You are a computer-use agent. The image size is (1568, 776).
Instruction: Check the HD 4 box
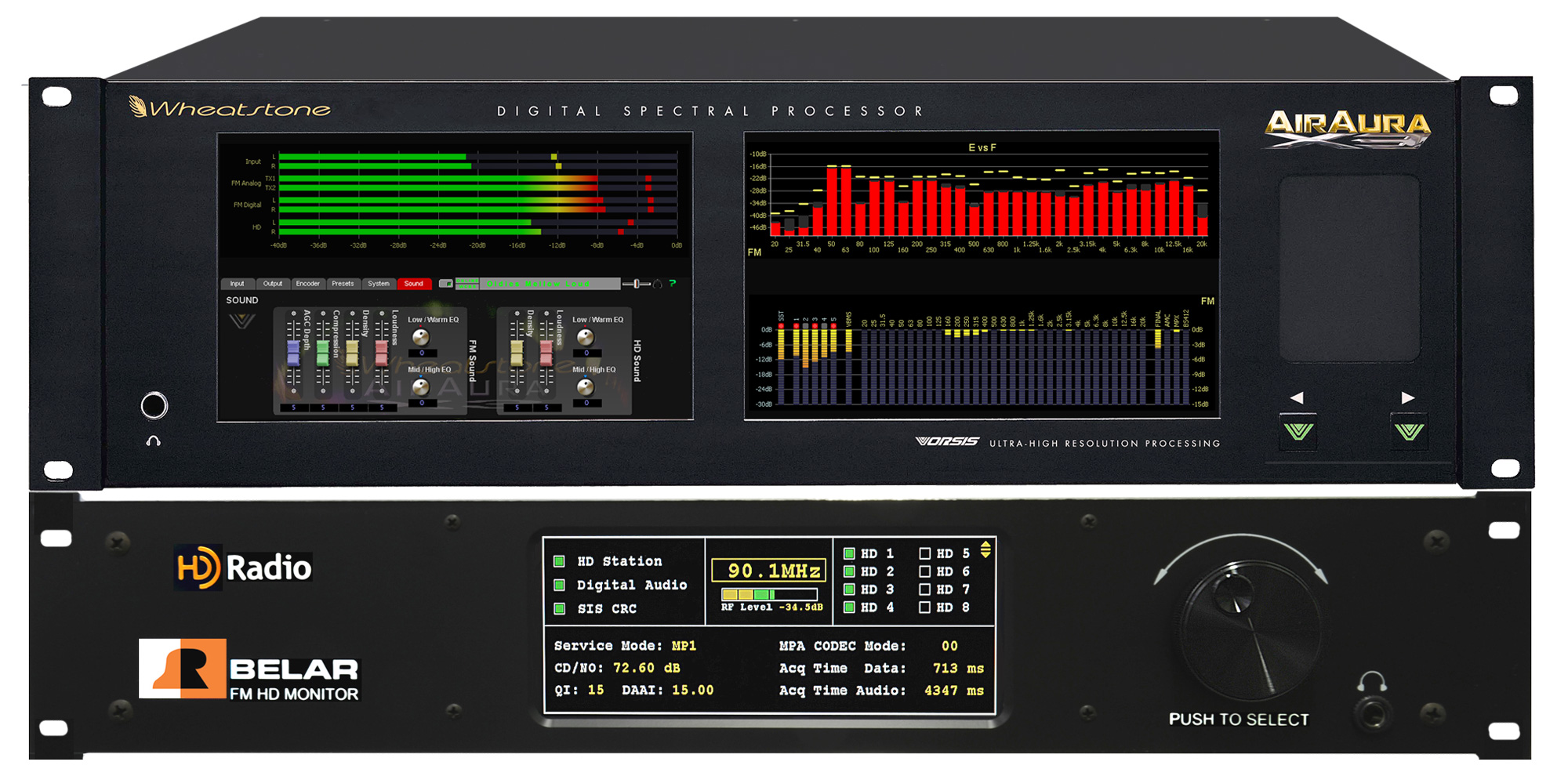849,607
